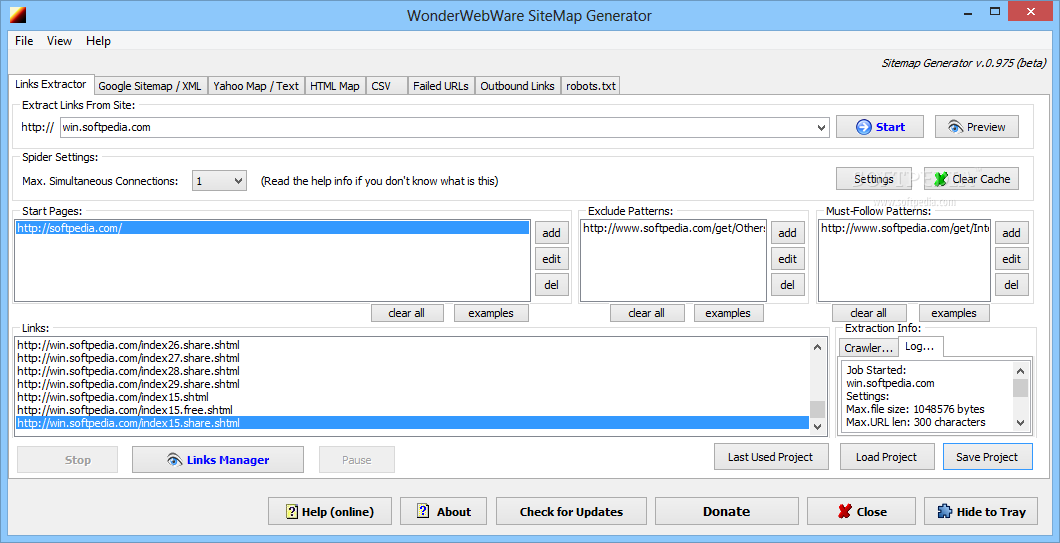Click the Save Project button
Viewport: 1060px width, 543px height.
[x=987, y=457]
